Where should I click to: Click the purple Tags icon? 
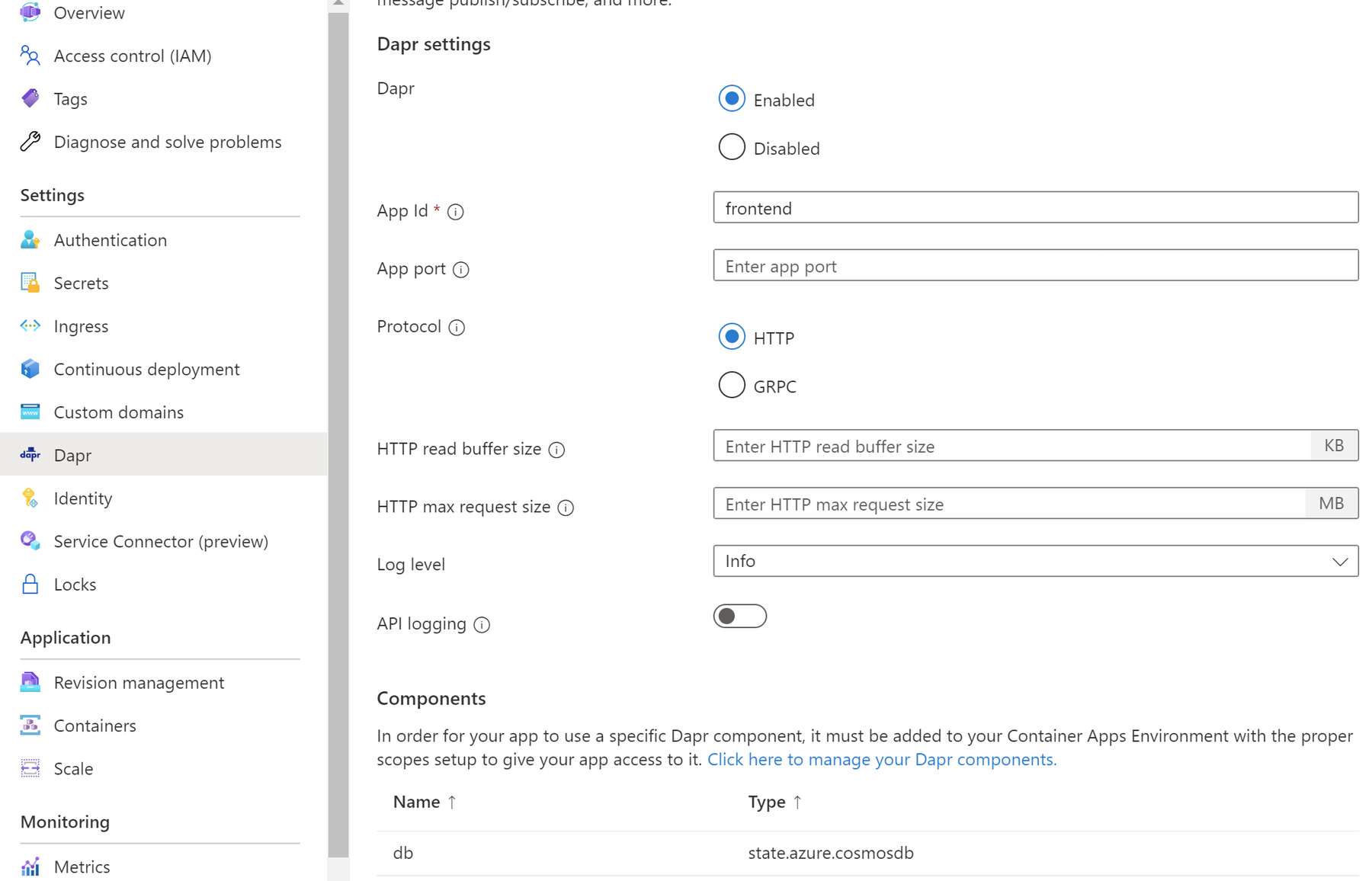30,98
